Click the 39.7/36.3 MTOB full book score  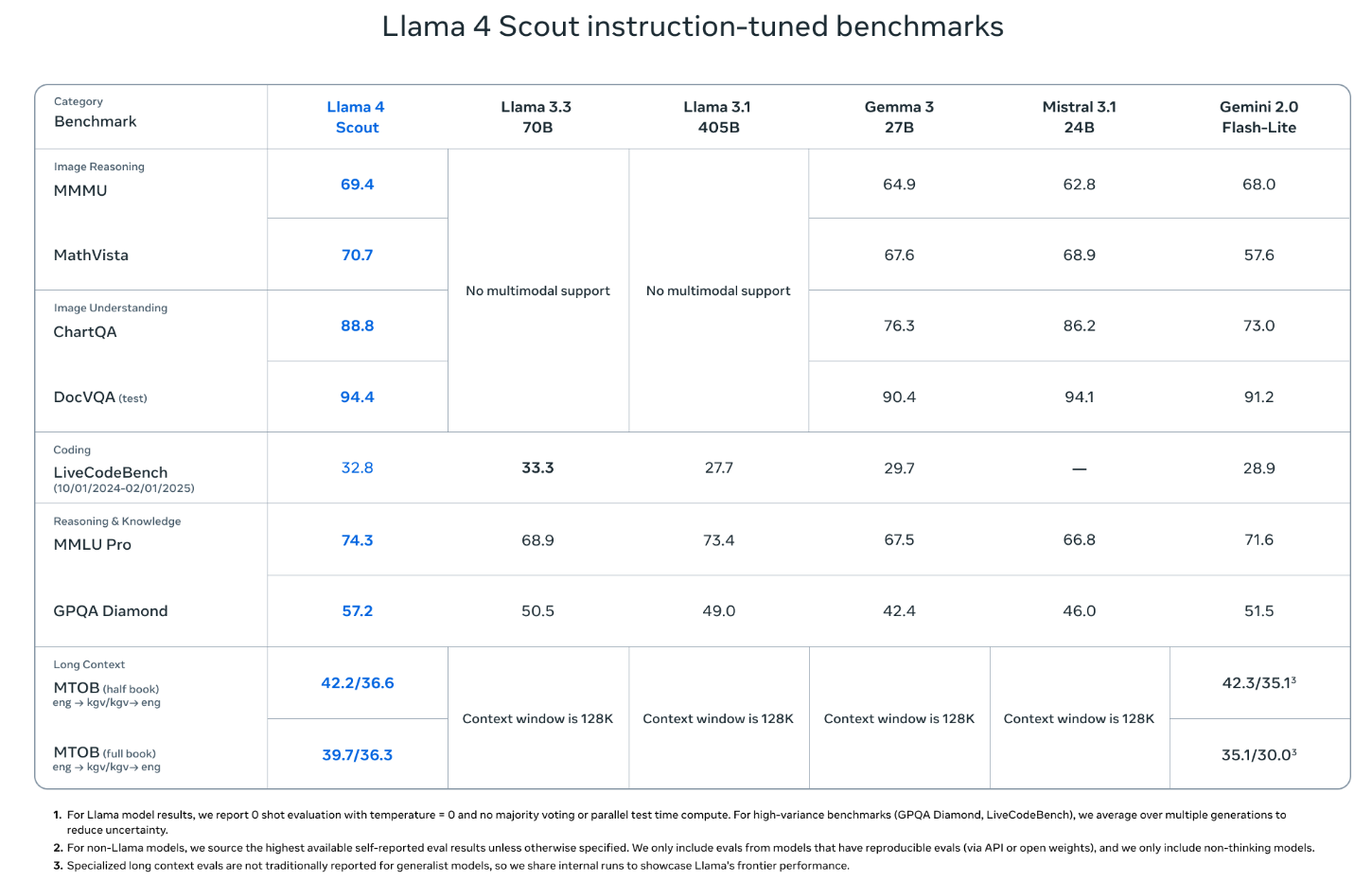point(357,755)
